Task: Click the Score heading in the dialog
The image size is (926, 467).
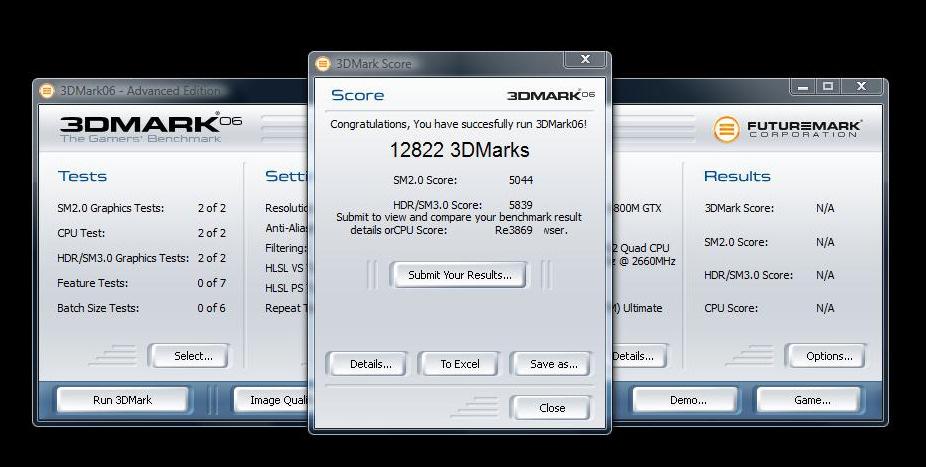Action: [x=357, y=95]
